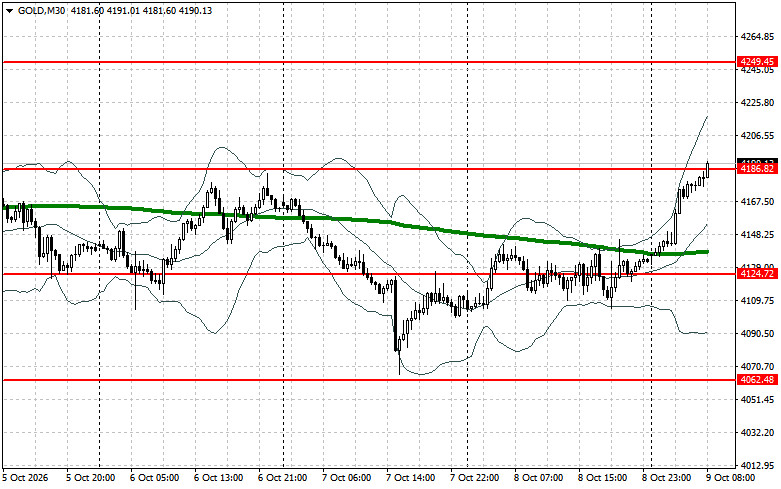This screenshot has height=489, width=781.
Task: Click the red 4124.72 price level label
Action: point(757,273)
